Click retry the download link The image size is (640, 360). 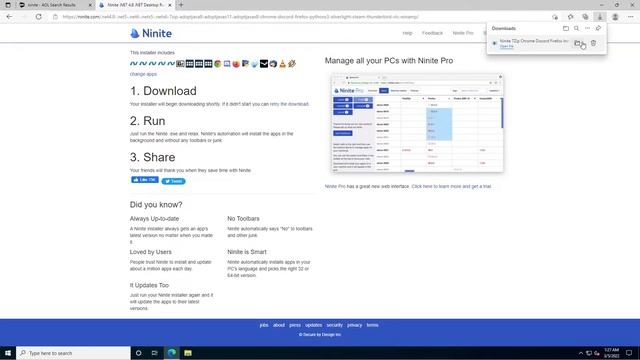[289, 104]
